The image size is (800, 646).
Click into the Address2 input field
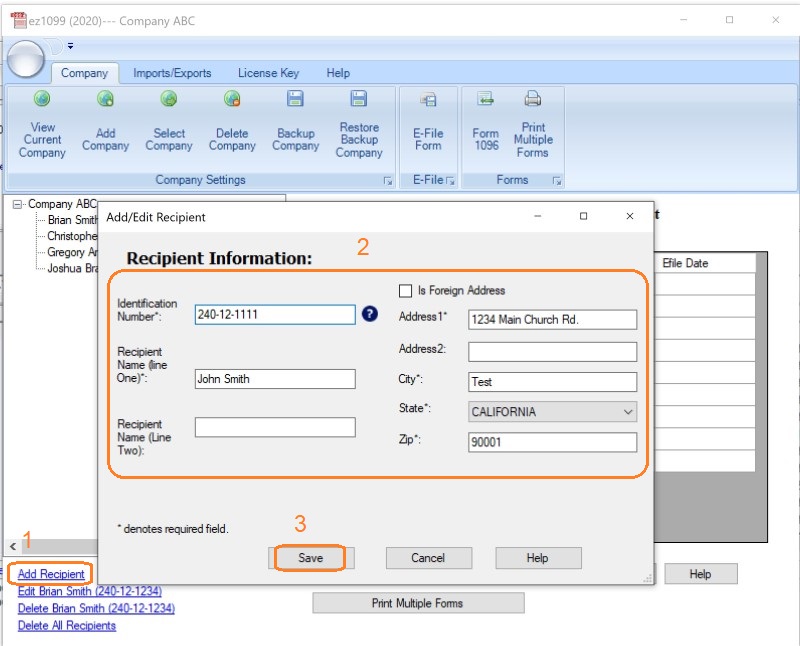[552, 351]
